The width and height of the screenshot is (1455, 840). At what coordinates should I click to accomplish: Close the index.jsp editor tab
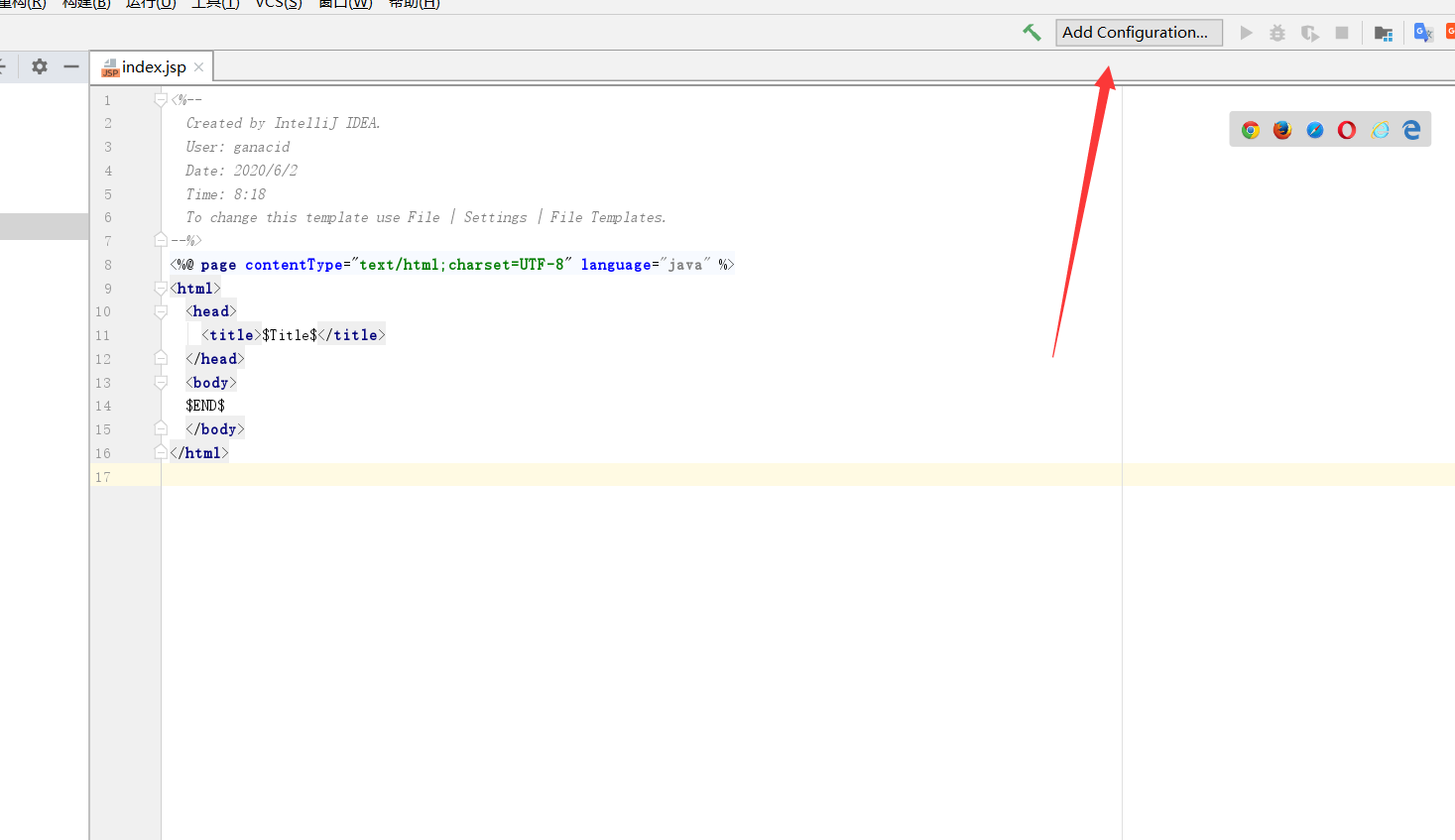click(199, 67)
